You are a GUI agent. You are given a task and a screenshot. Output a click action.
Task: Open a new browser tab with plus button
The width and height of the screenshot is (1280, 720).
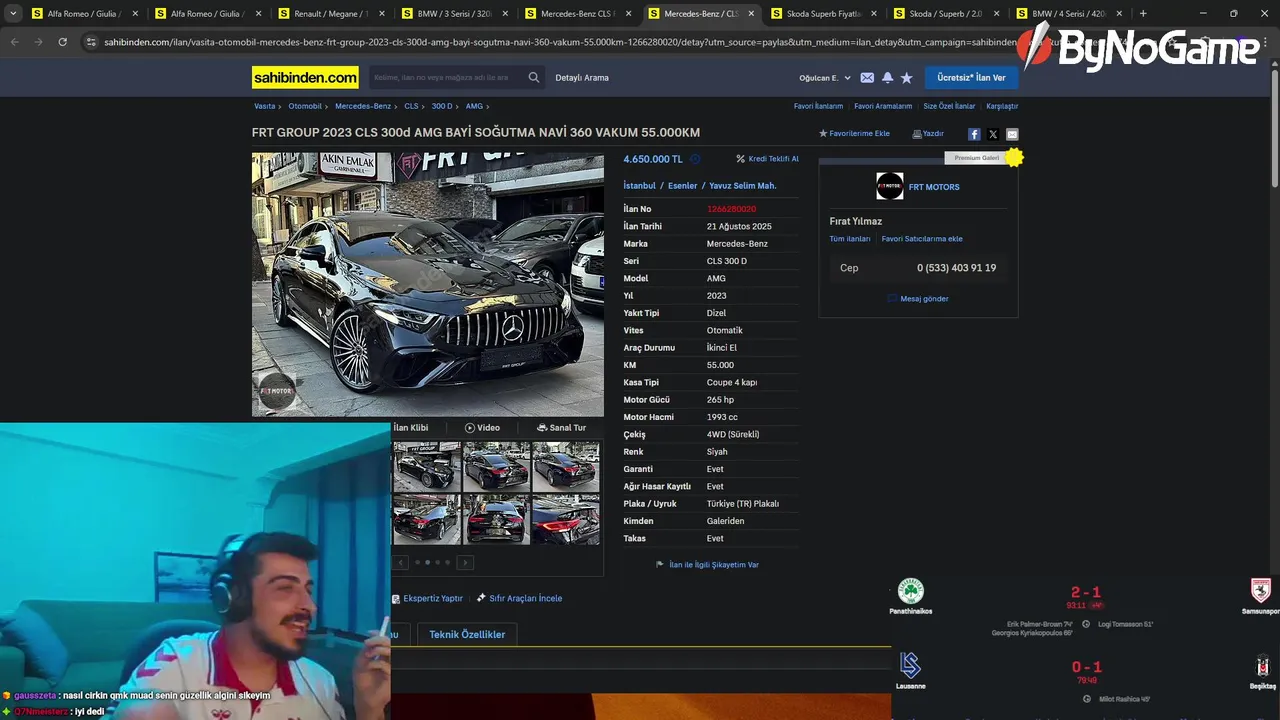[1143, 14]
